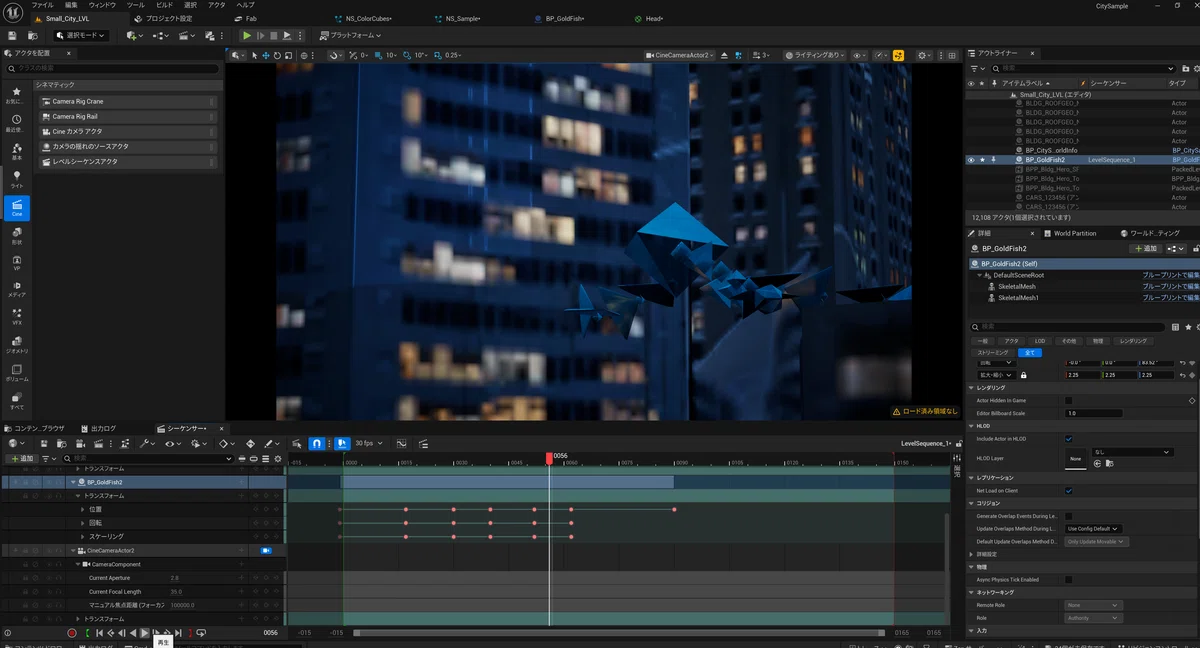Select the viewport translate (move) tool
The height and width of the screenshot is (648, 1200).
(266, 55)
